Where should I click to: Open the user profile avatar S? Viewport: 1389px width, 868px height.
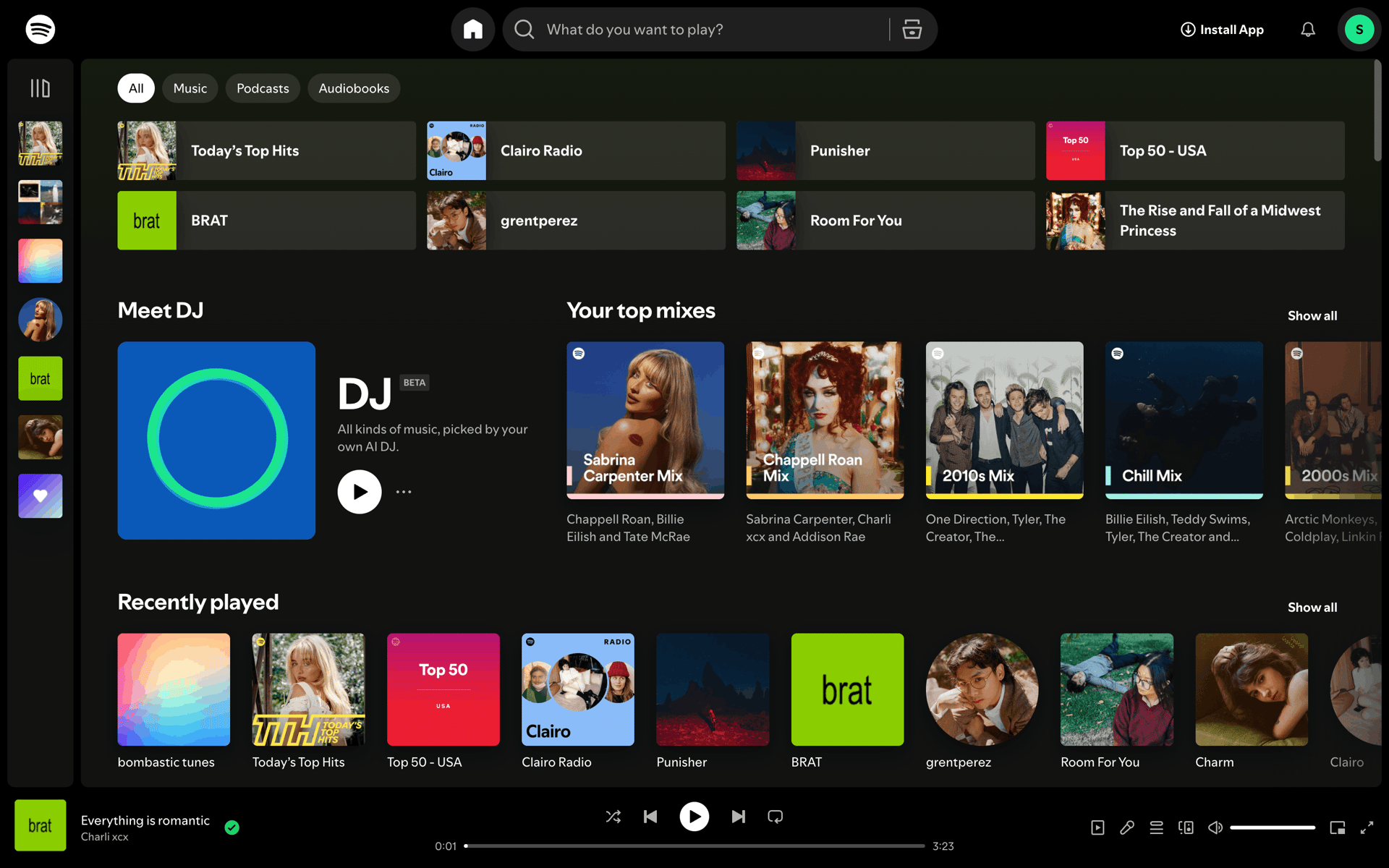click(1359, 30)
